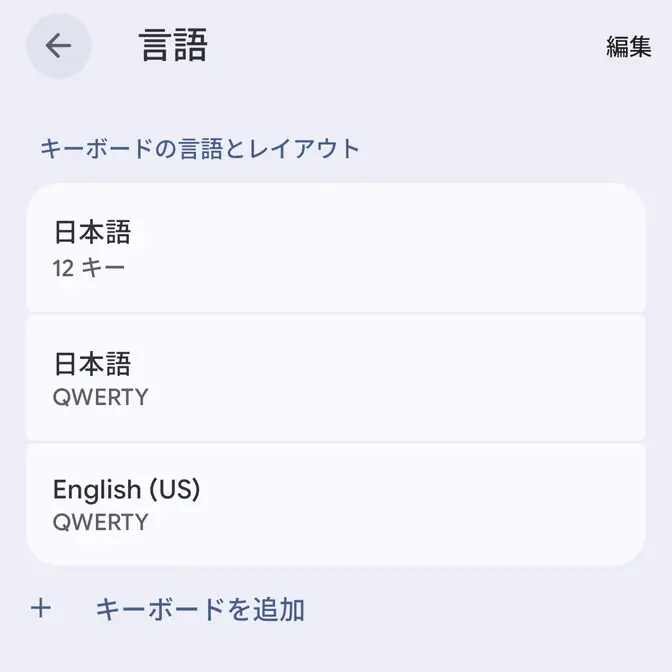Tap the circular back button background
The width and height of the screenshot is (672, 672).
pos(40,62)
